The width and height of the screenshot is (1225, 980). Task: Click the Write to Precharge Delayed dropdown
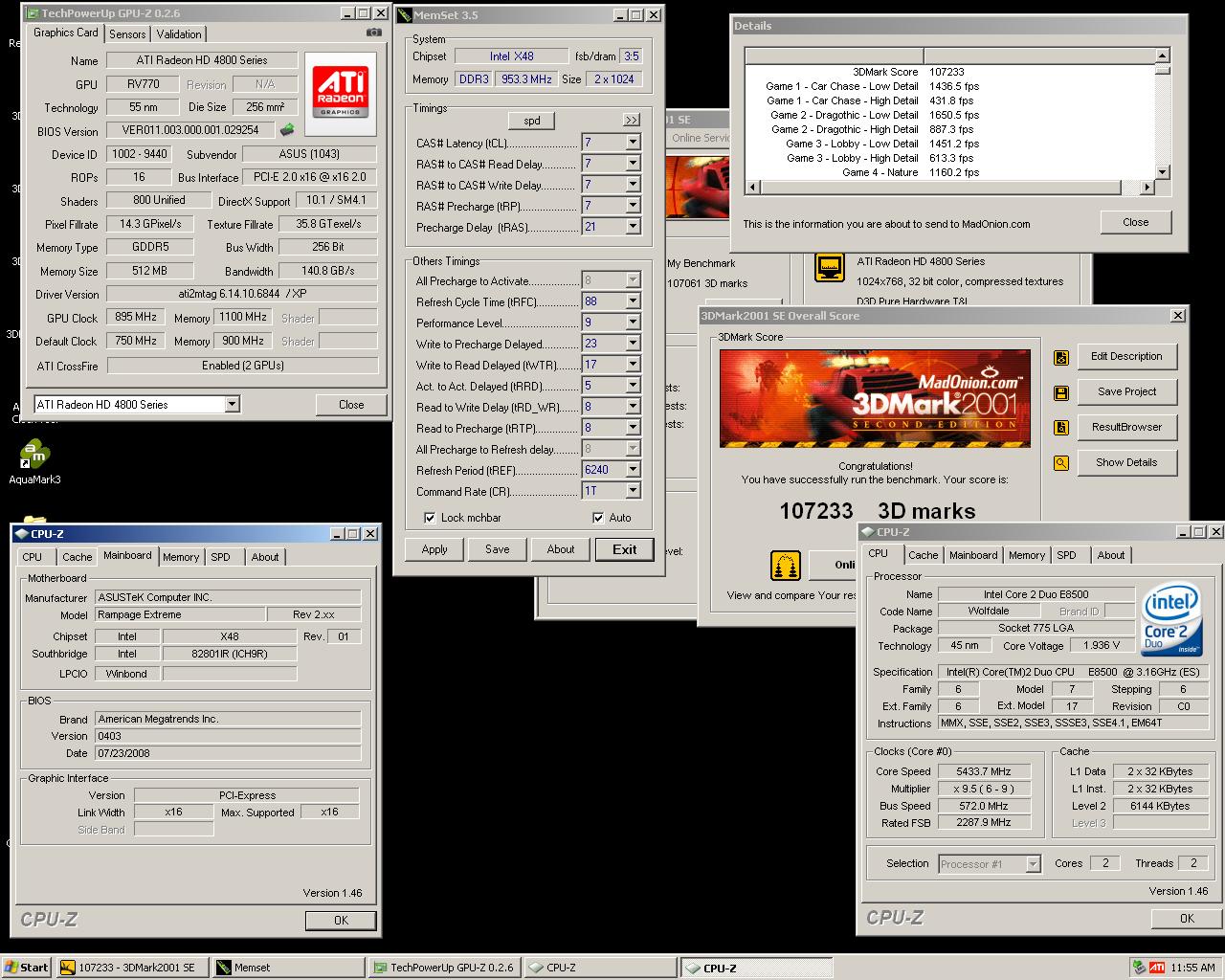tap(633, 344)
